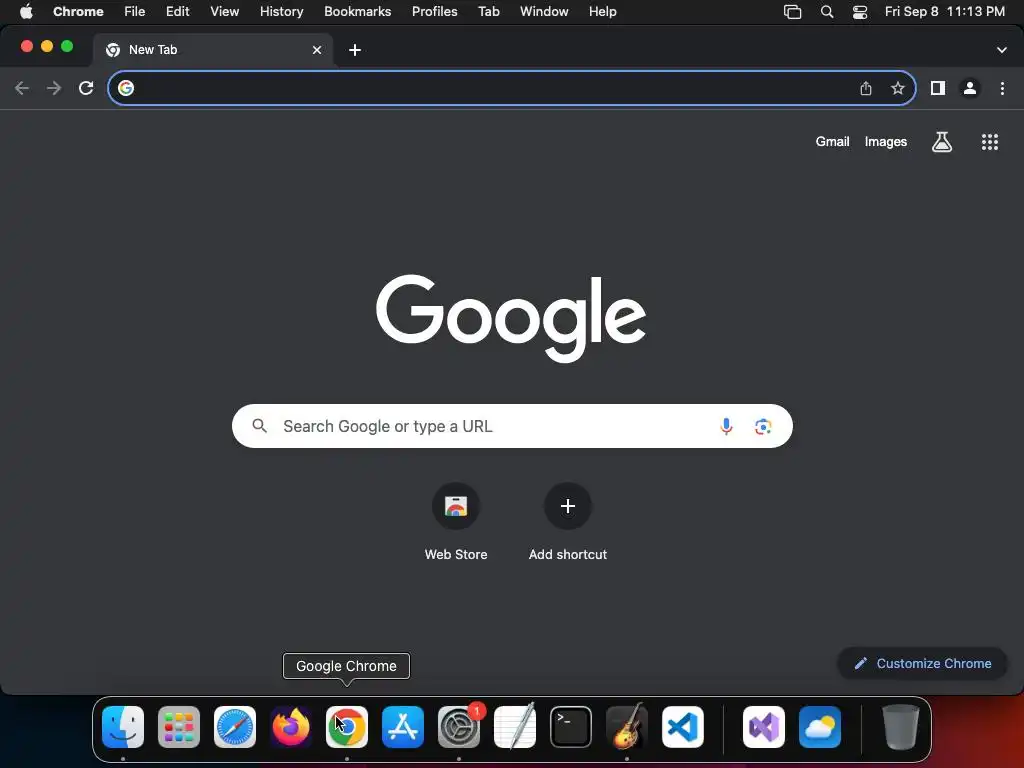Open Spotlight search in menu bar
The height and width of the screenshot is (768, 1024).
tap(827, 12)
